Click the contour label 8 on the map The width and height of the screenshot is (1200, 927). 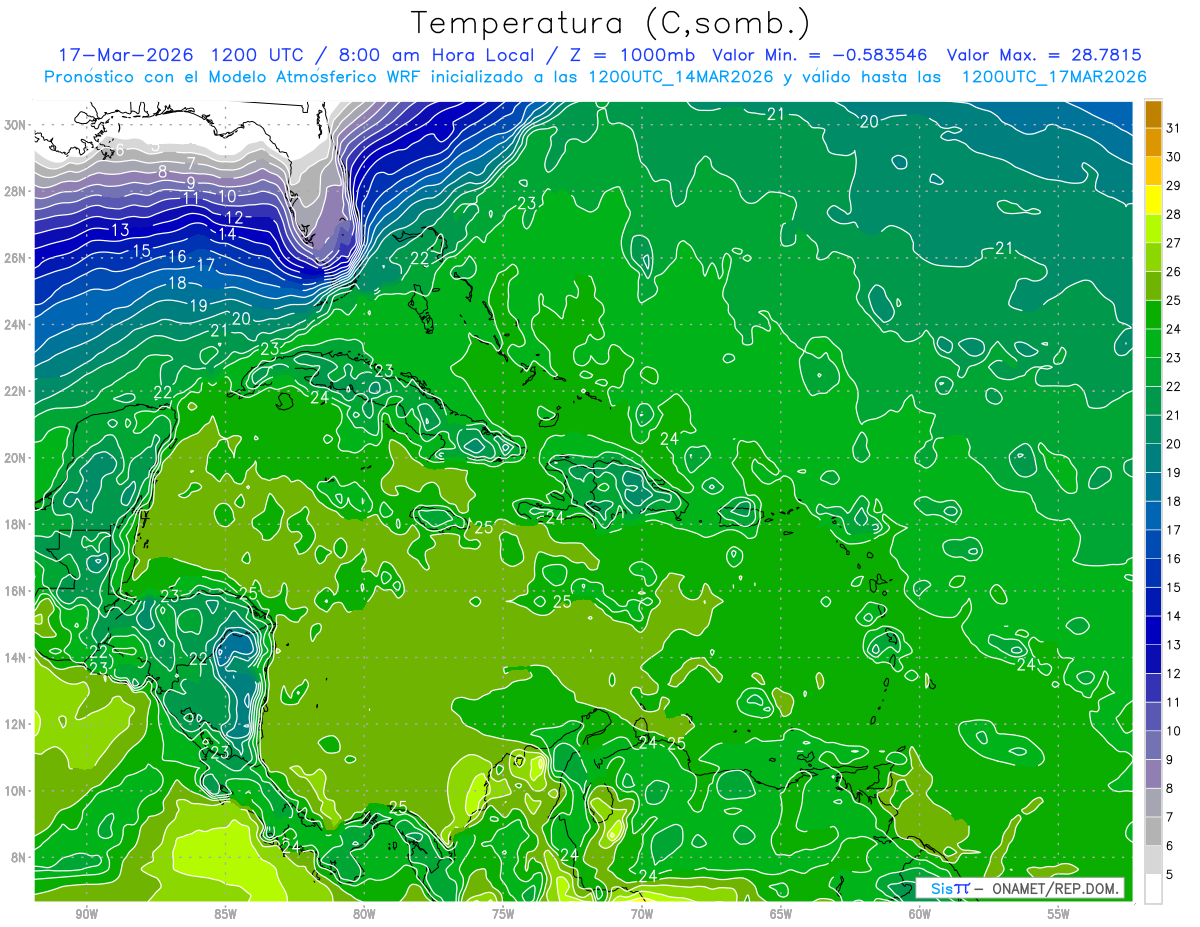point(163,172)
